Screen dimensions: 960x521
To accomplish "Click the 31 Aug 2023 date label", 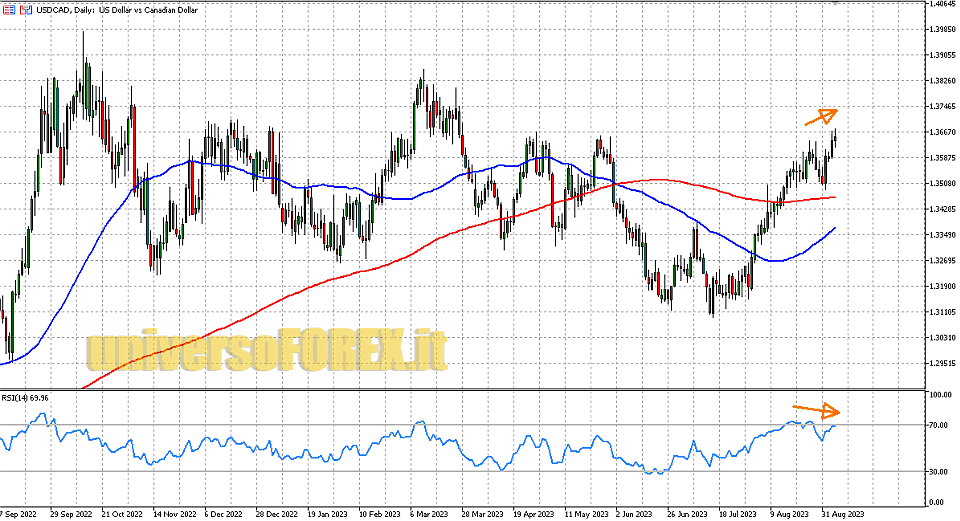I will point(844,512).
